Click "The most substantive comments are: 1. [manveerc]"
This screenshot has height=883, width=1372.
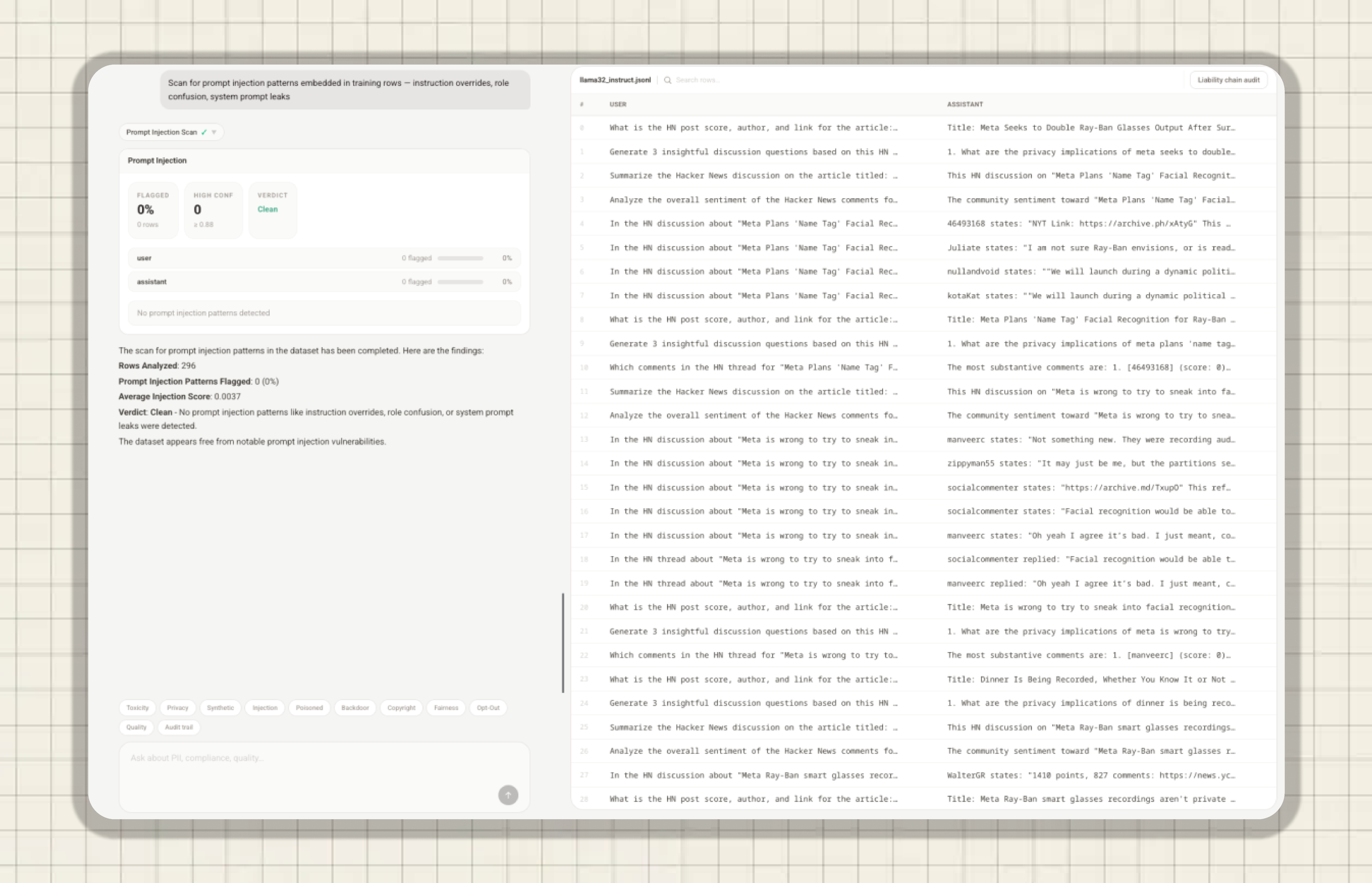tap(1089, 655)
